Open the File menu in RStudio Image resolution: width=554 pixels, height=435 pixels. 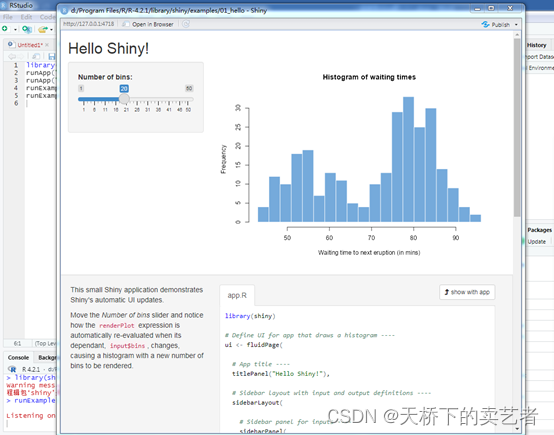point(8,17)
